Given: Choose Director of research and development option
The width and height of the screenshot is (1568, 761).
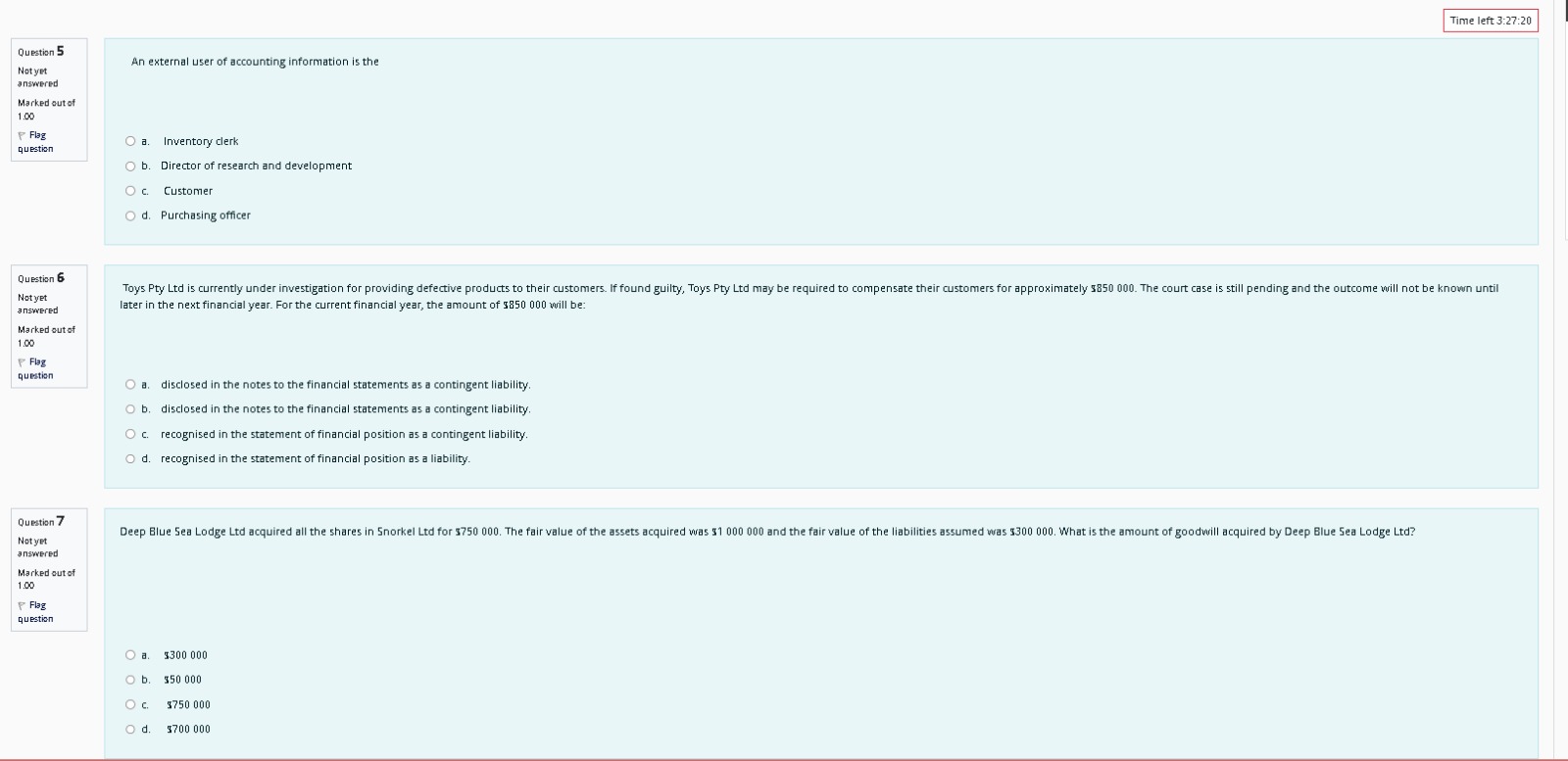Looking at the screenshot, I should point(130,166).
